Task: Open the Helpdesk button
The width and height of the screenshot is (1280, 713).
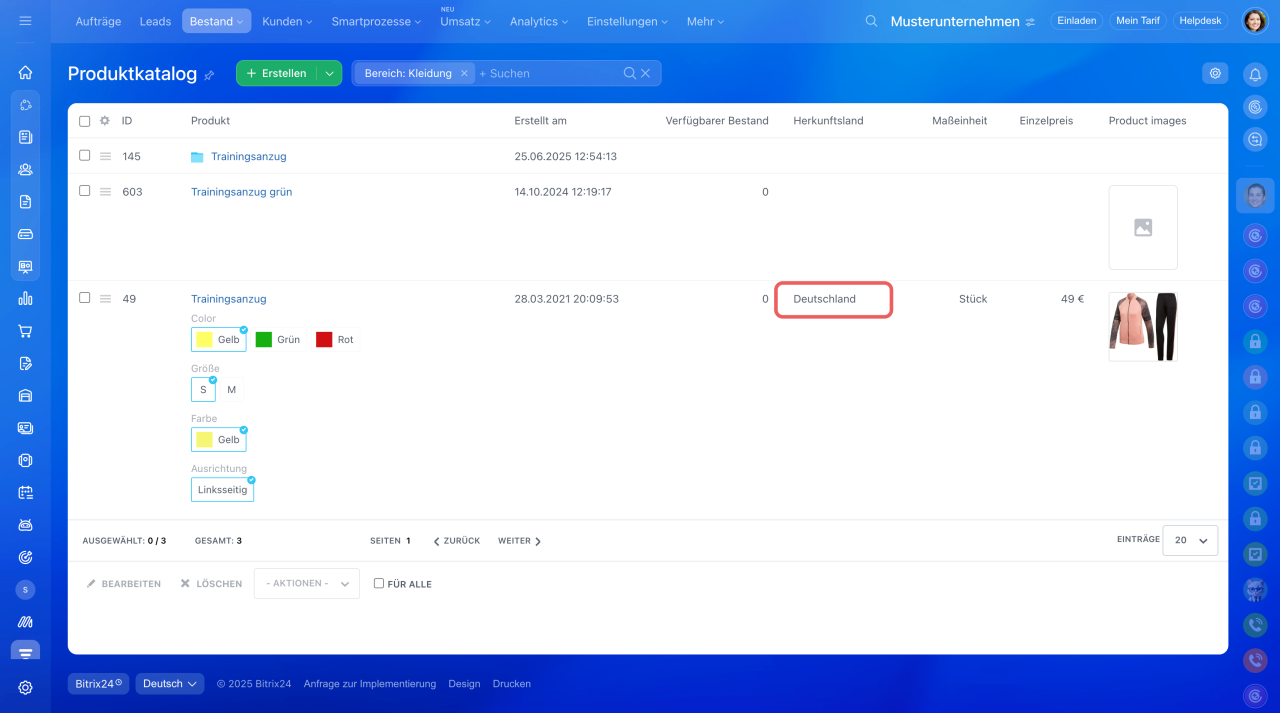Action: pos(1200,21)
